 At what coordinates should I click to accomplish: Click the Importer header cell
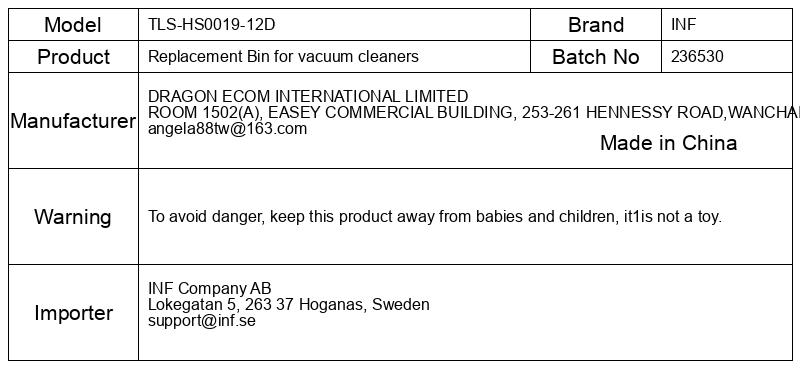click(x=73, y=313)
